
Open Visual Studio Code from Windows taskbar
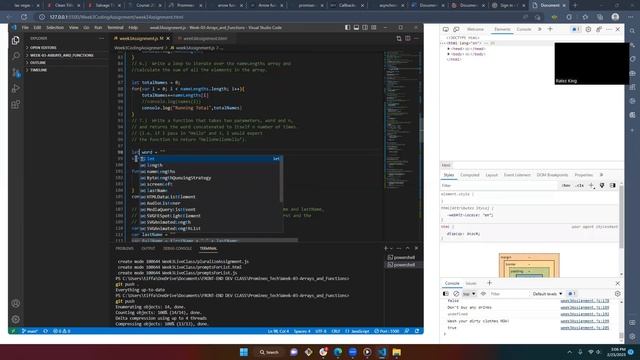382,352
